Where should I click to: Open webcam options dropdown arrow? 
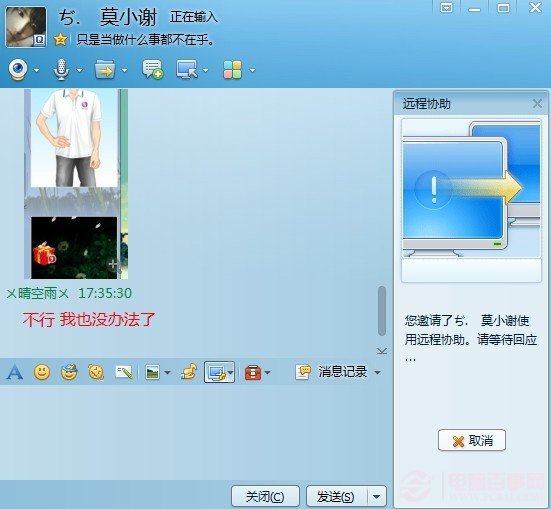(37, 70)
